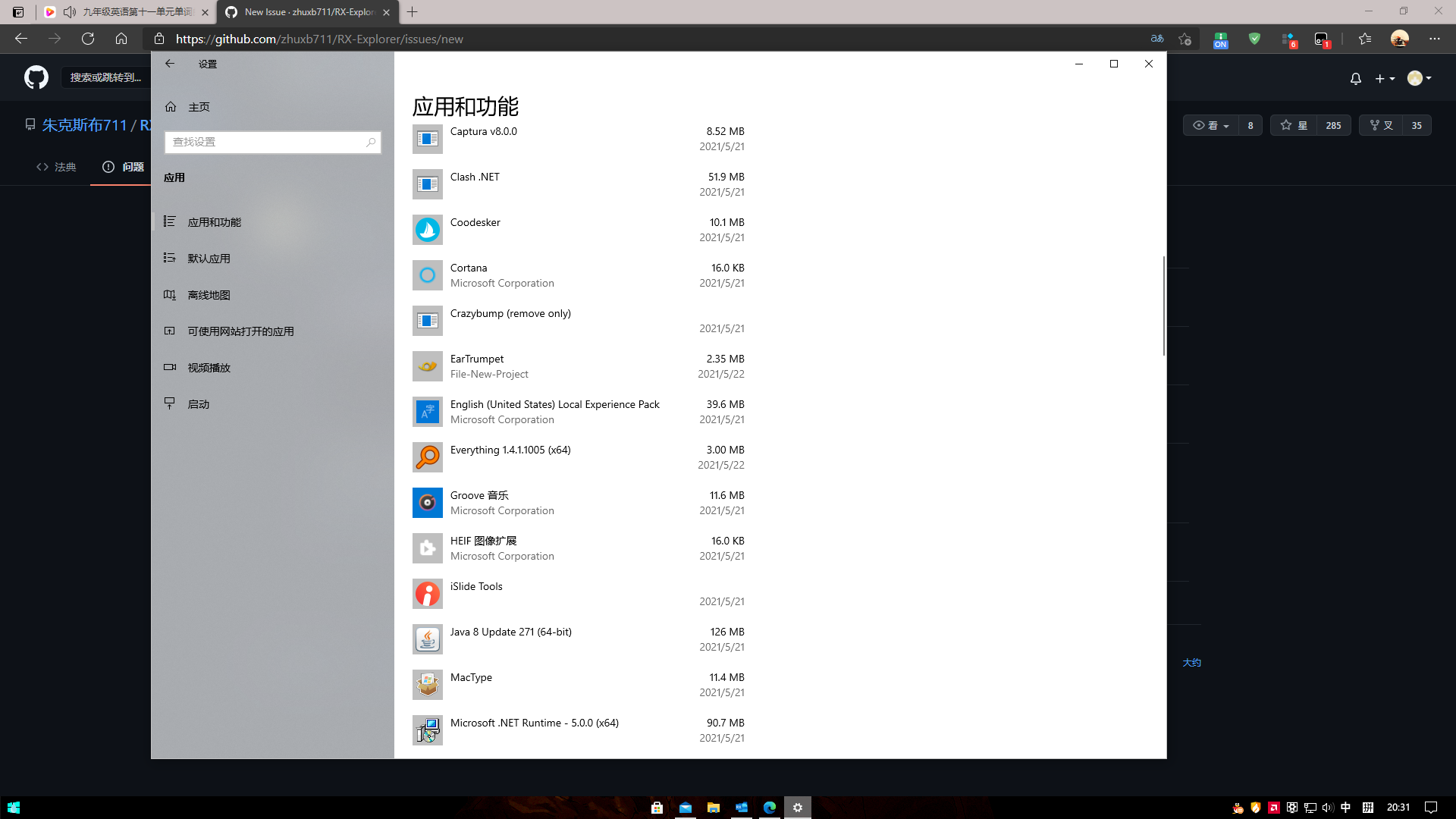Click the HEIF image extension icon
Viewport: 1456px width, 819px height.
428,548
